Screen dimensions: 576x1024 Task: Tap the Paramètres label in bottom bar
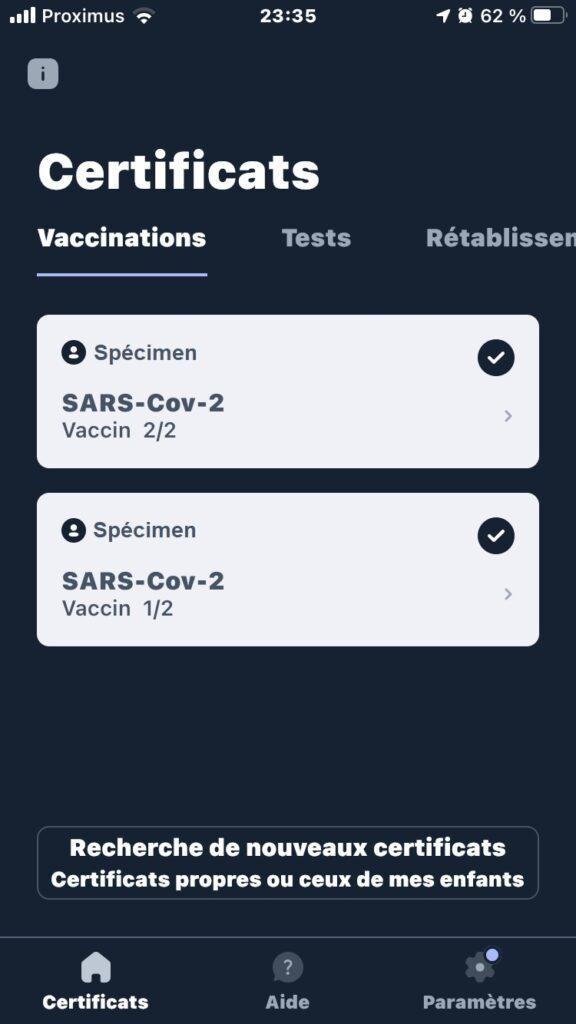pos(479,1002)
